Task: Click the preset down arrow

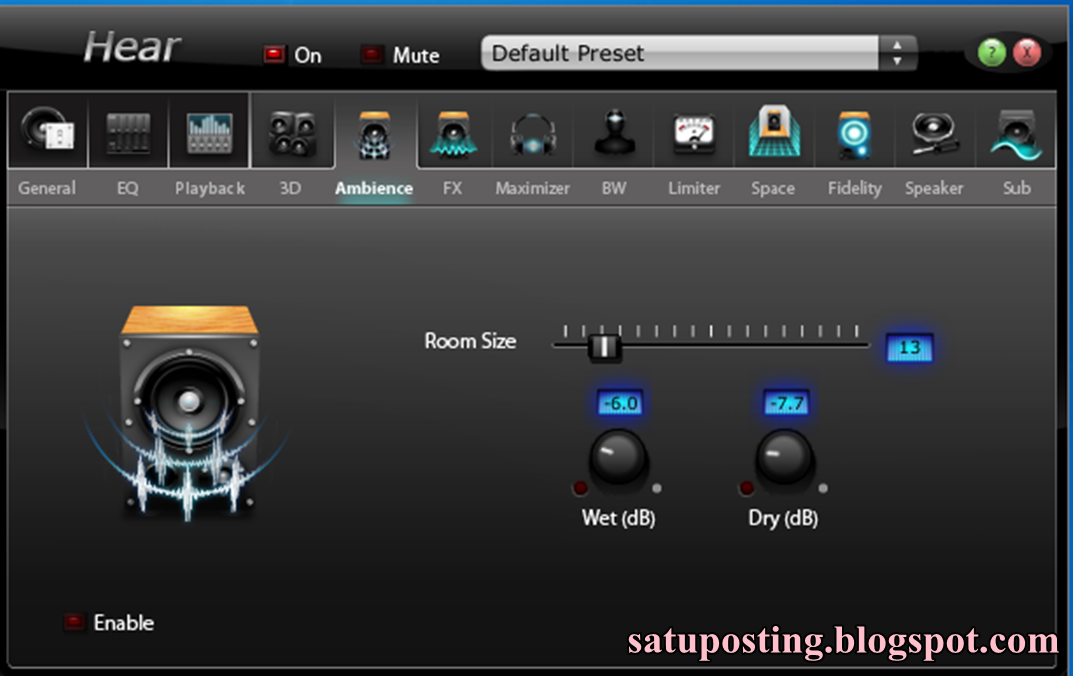Action: pos(897,61)
